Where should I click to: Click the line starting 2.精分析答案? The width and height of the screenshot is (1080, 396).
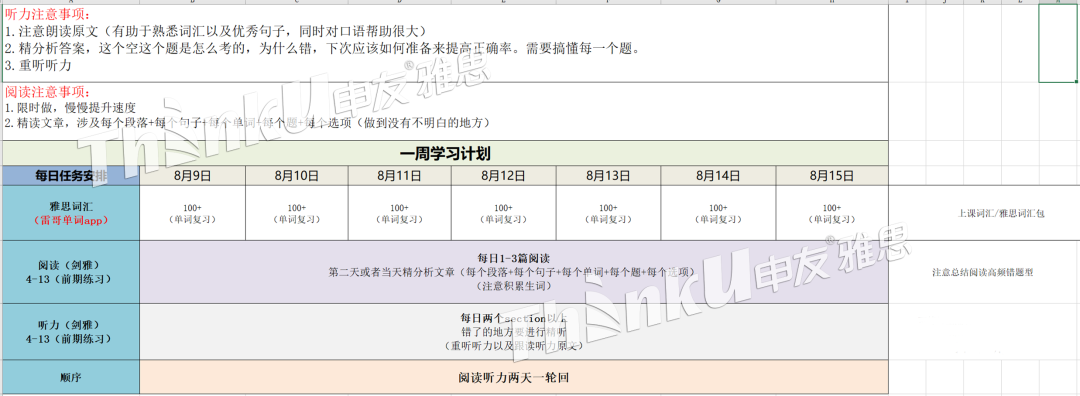(322, 49)
